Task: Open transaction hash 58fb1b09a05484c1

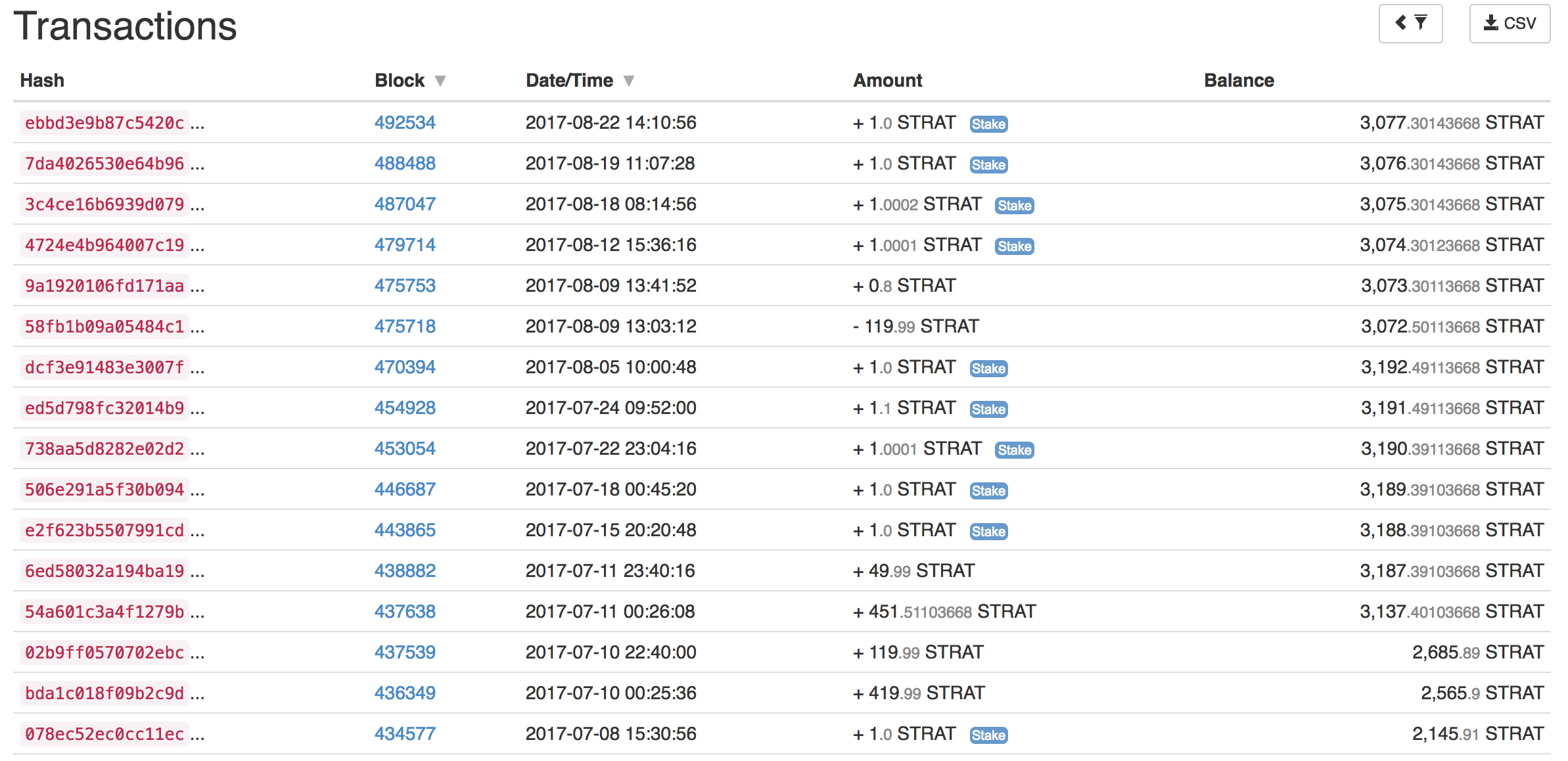Action: [104, 327]
